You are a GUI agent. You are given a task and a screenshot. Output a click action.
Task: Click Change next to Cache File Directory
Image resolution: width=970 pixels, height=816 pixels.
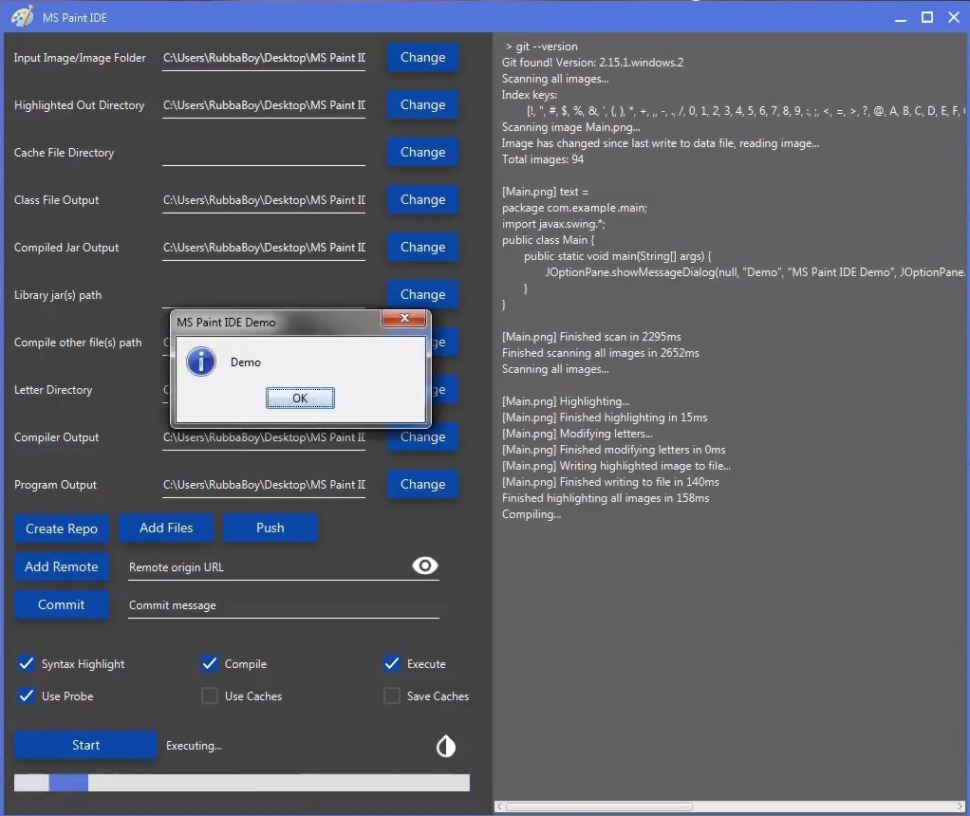[421, 152]
